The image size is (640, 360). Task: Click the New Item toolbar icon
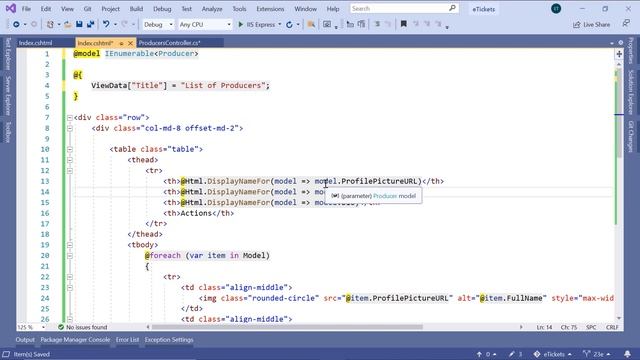coord(50,24)
